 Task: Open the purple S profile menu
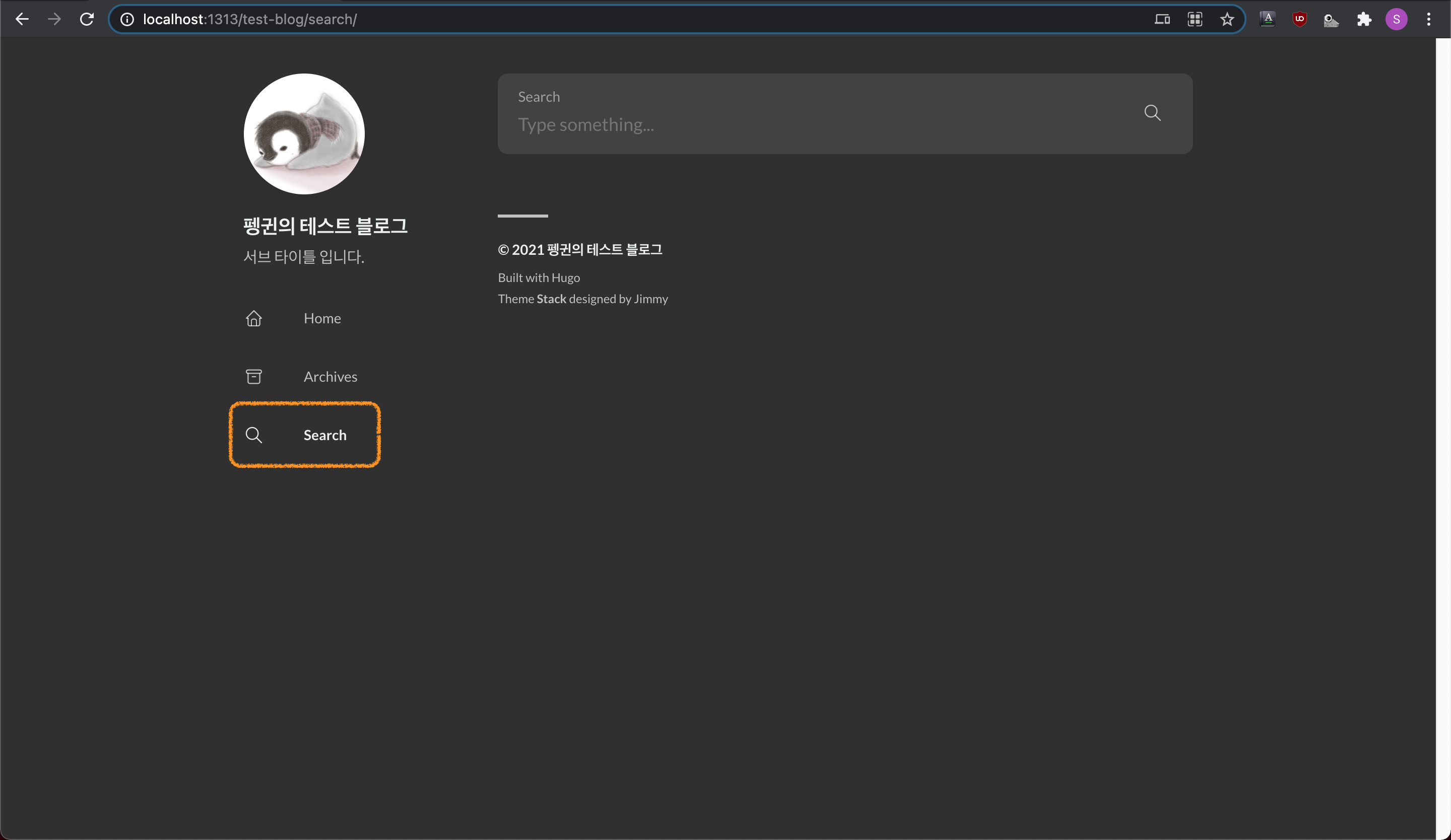(1396, 20)
